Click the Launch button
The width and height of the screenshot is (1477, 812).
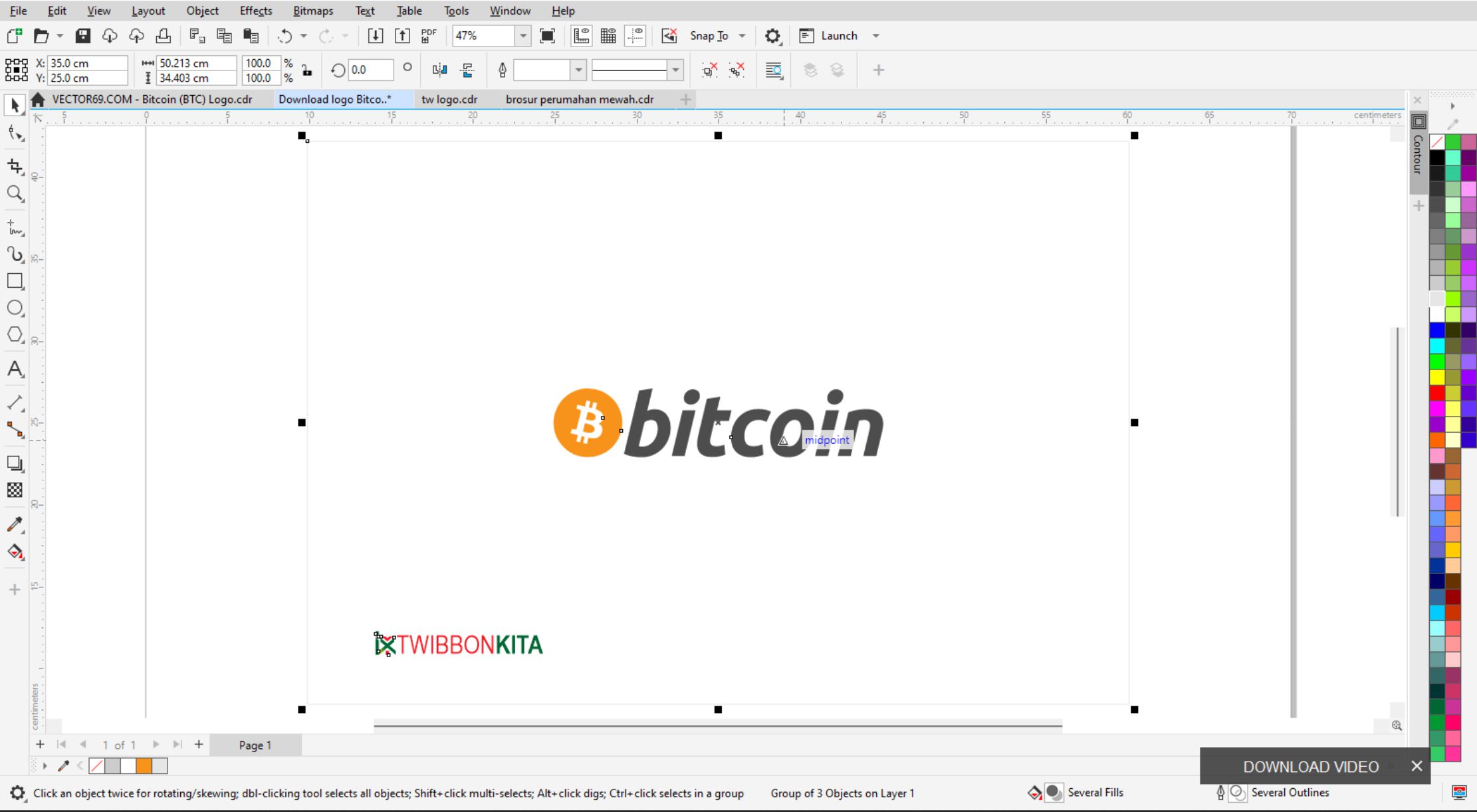pyautogui.click(x=828, y=36)
